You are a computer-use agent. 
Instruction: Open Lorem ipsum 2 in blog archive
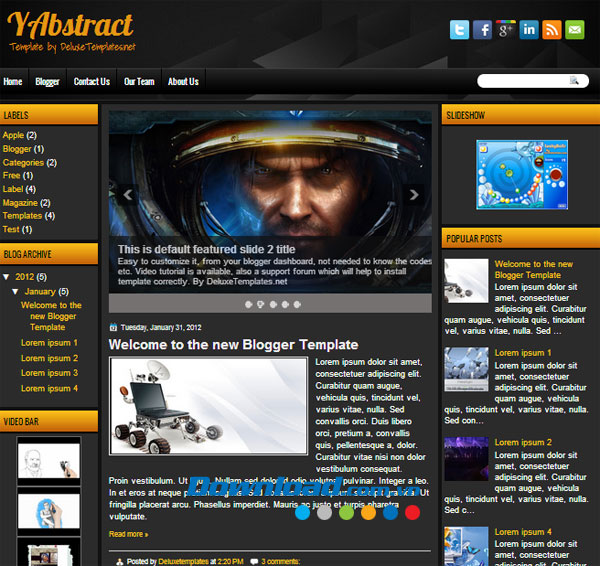point(49,358)
